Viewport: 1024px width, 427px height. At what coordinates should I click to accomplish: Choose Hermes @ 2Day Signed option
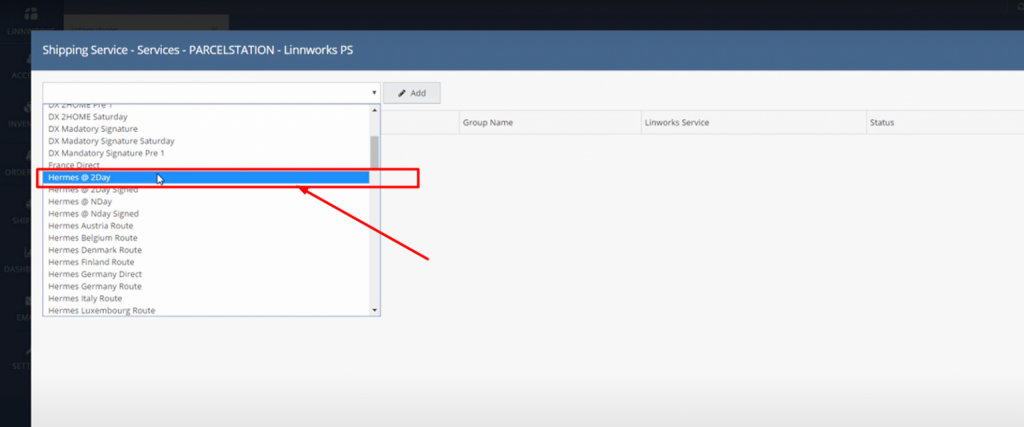206,189
